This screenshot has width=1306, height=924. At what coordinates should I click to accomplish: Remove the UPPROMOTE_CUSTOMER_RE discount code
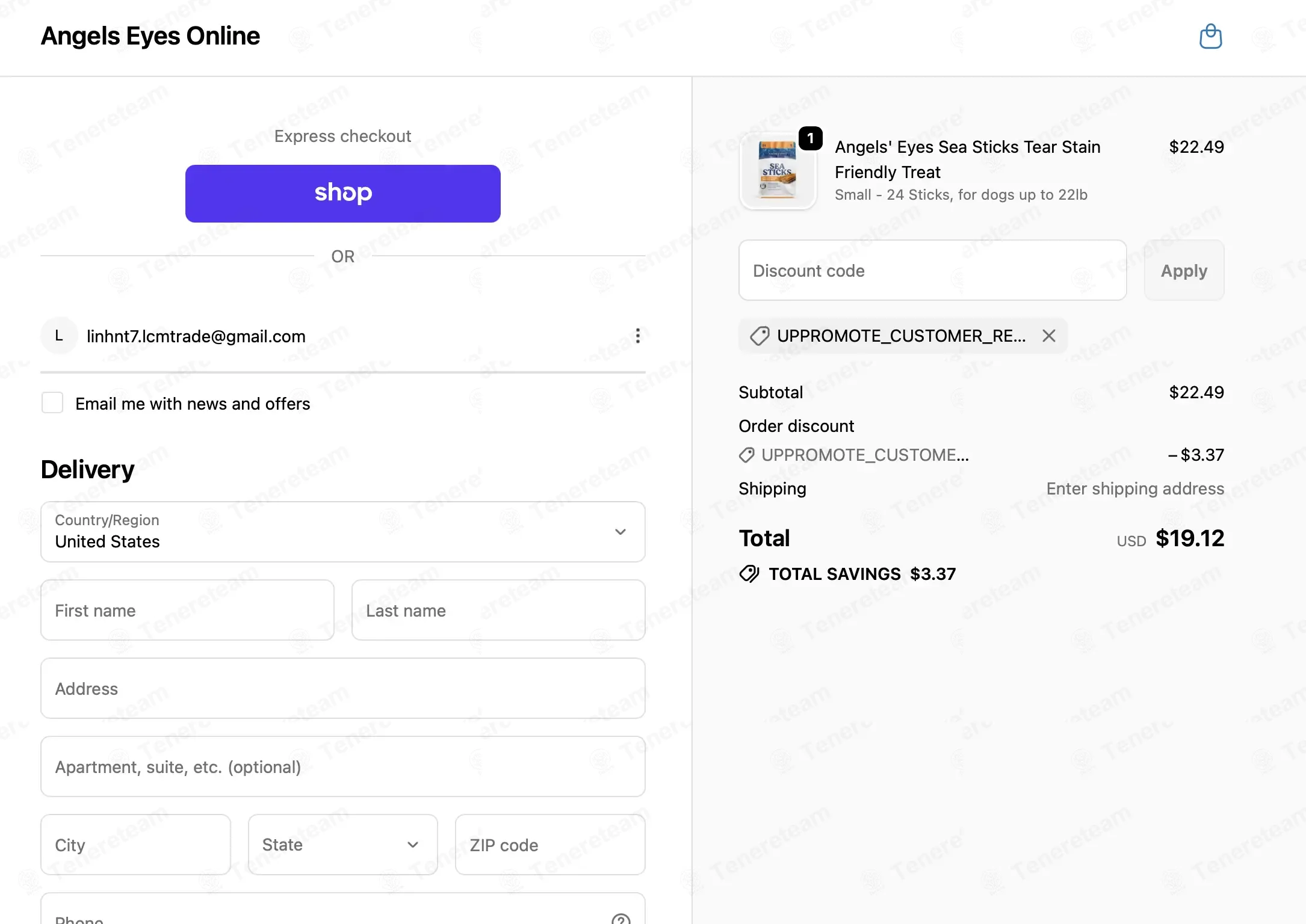pos(1049,336)
